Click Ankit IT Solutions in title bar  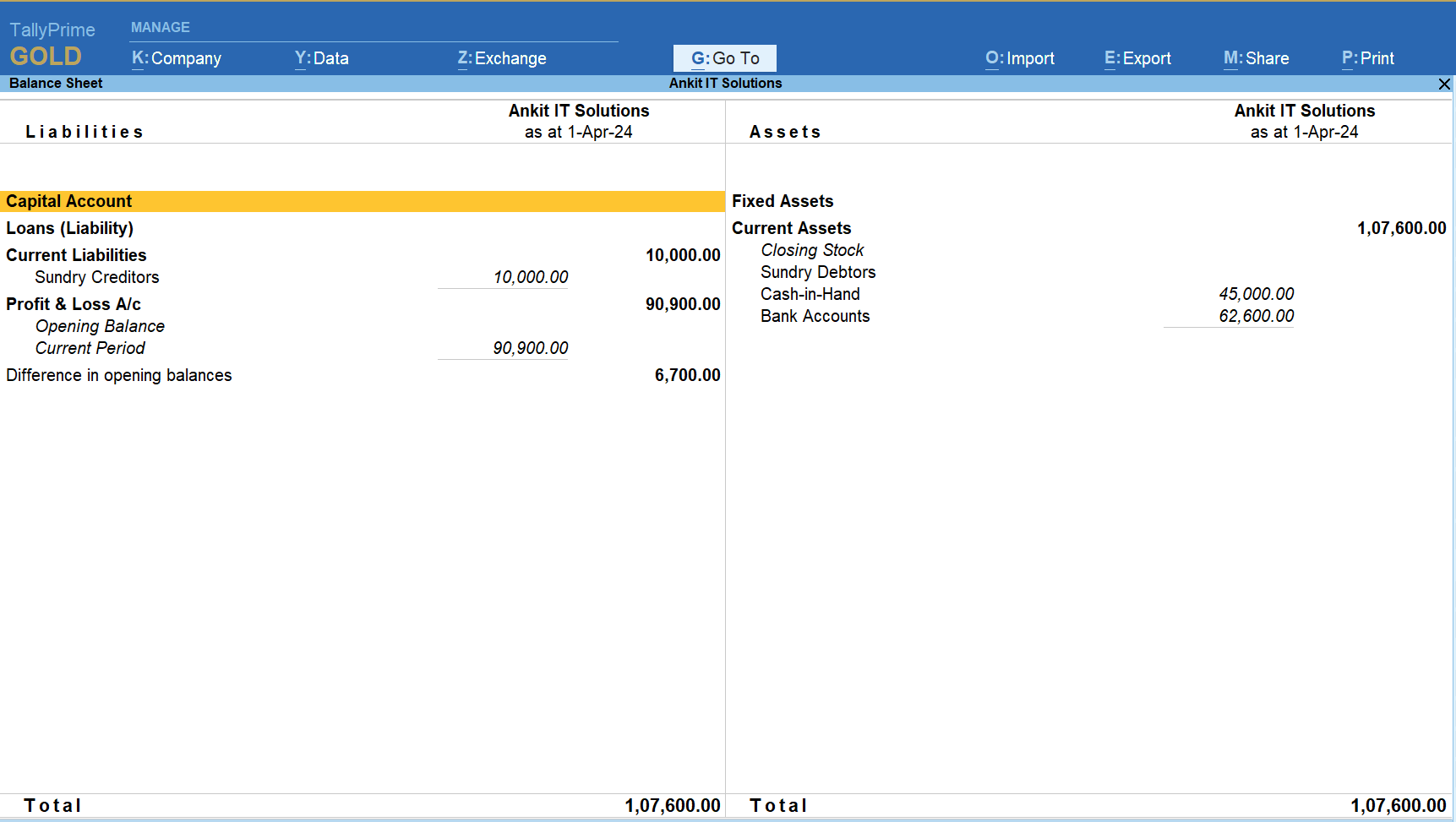pyautogui.click(x=725, y=83)
